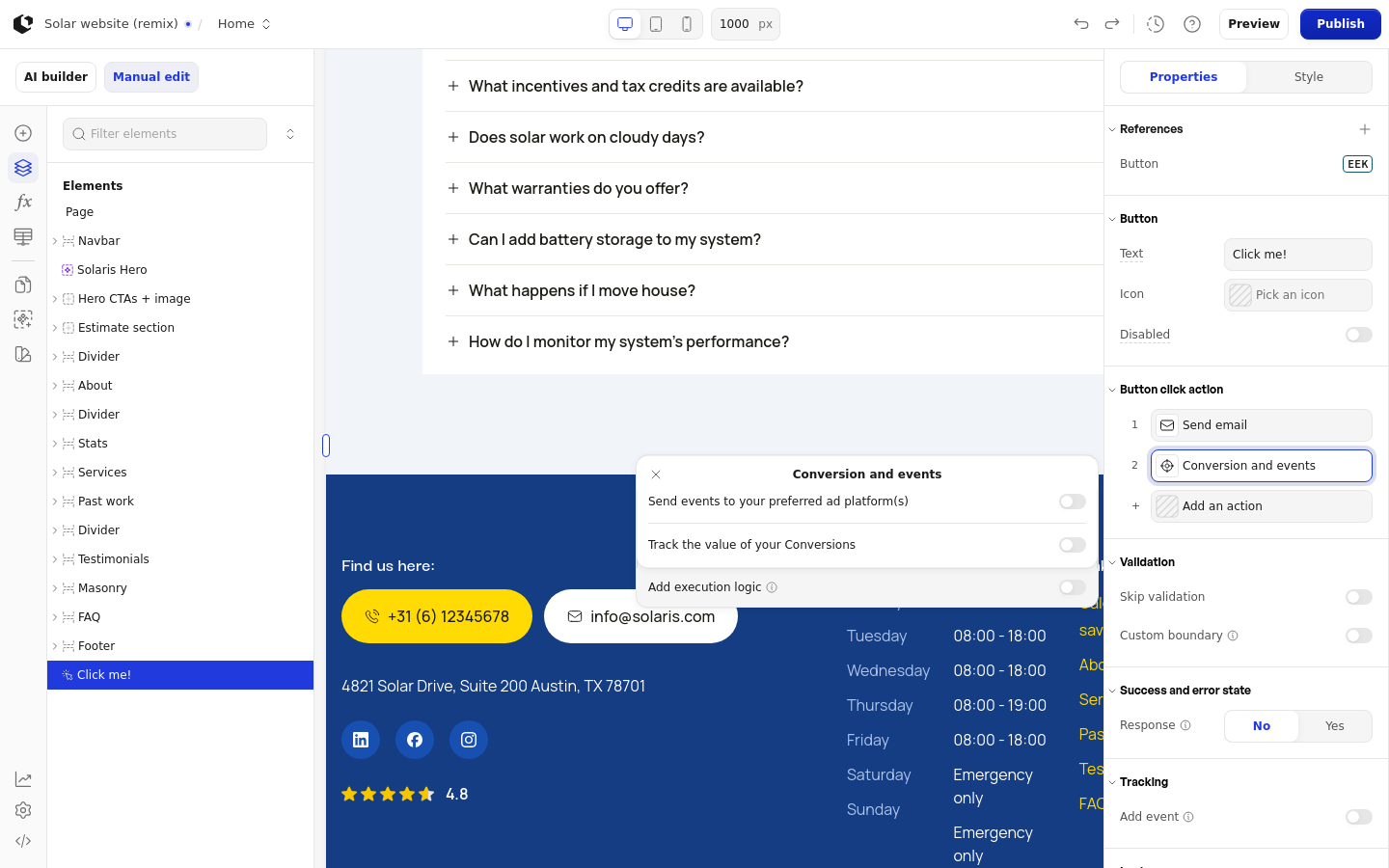Add a reference with the plus icon
Viewport: 1389px width, 868px height.
pyautogui.click(x=1365, y=129)
